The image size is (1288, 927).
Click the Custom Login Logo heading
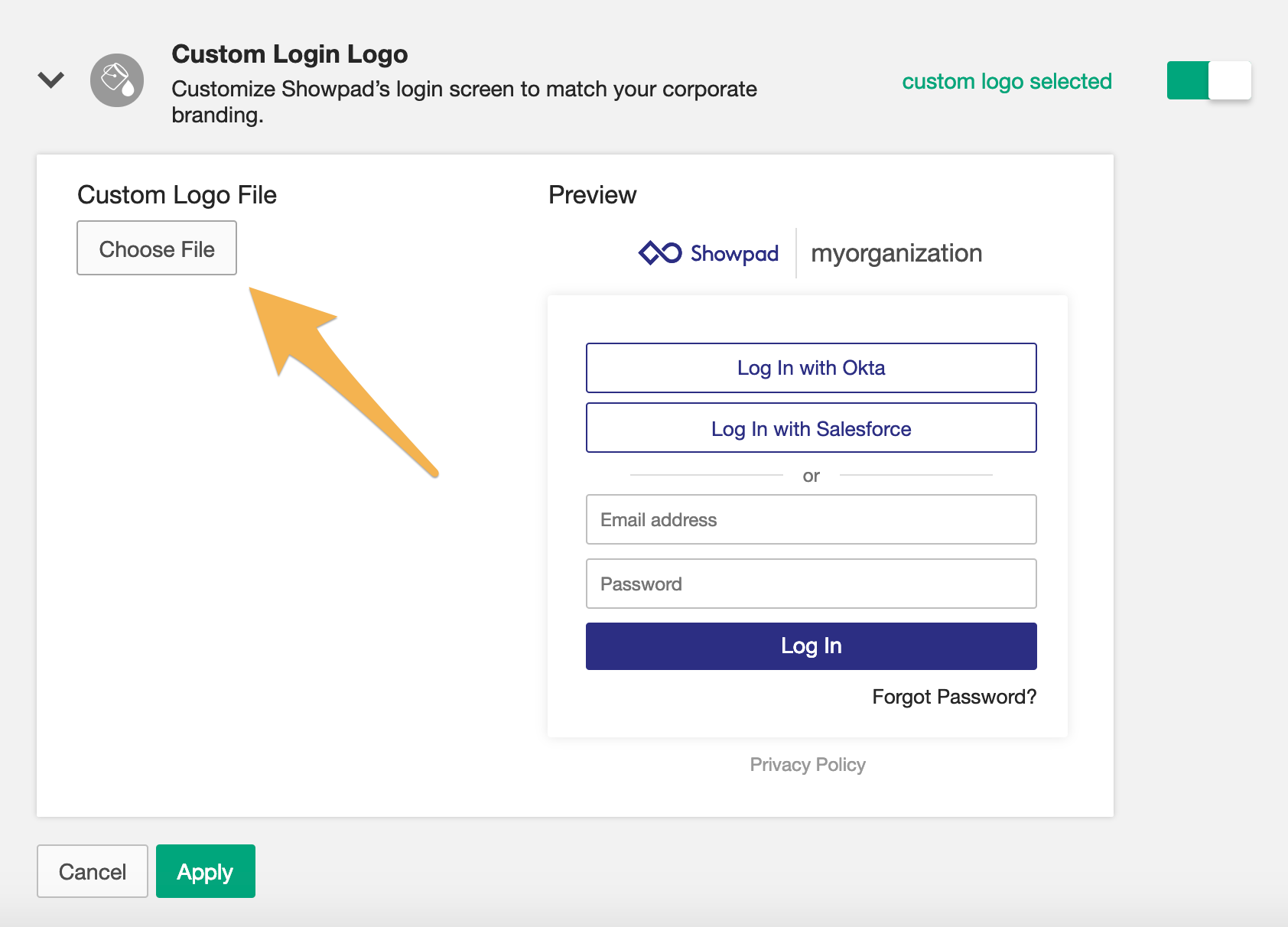point(289,54)
